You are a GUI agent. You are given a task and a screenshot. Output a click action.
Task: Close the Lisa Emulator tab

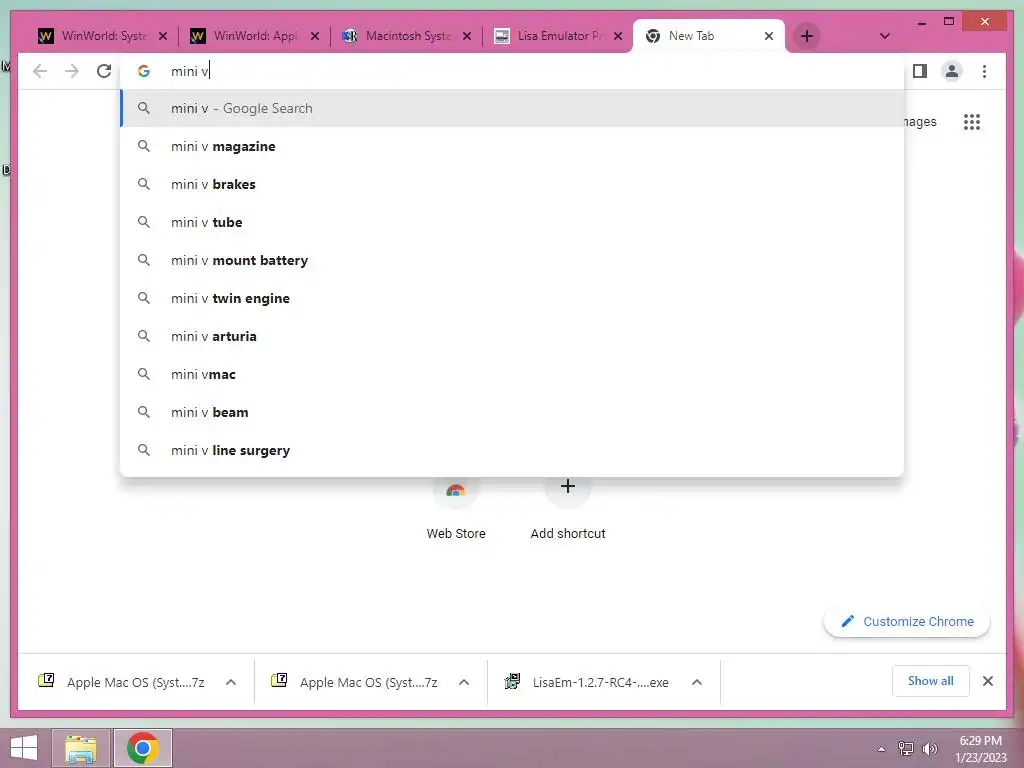tap(618, 36)
